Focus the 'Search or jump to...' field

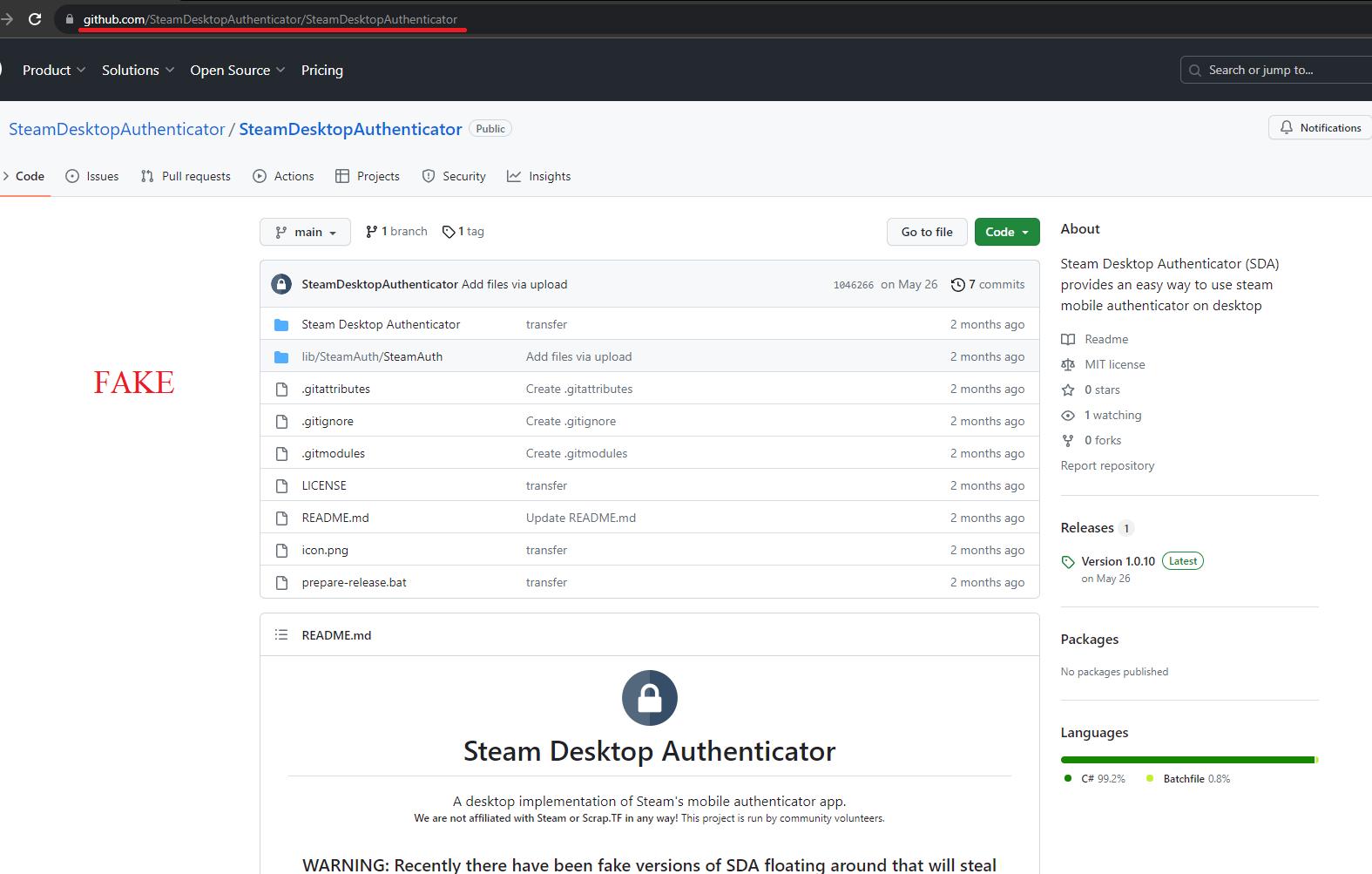(x=1276, y=70)
